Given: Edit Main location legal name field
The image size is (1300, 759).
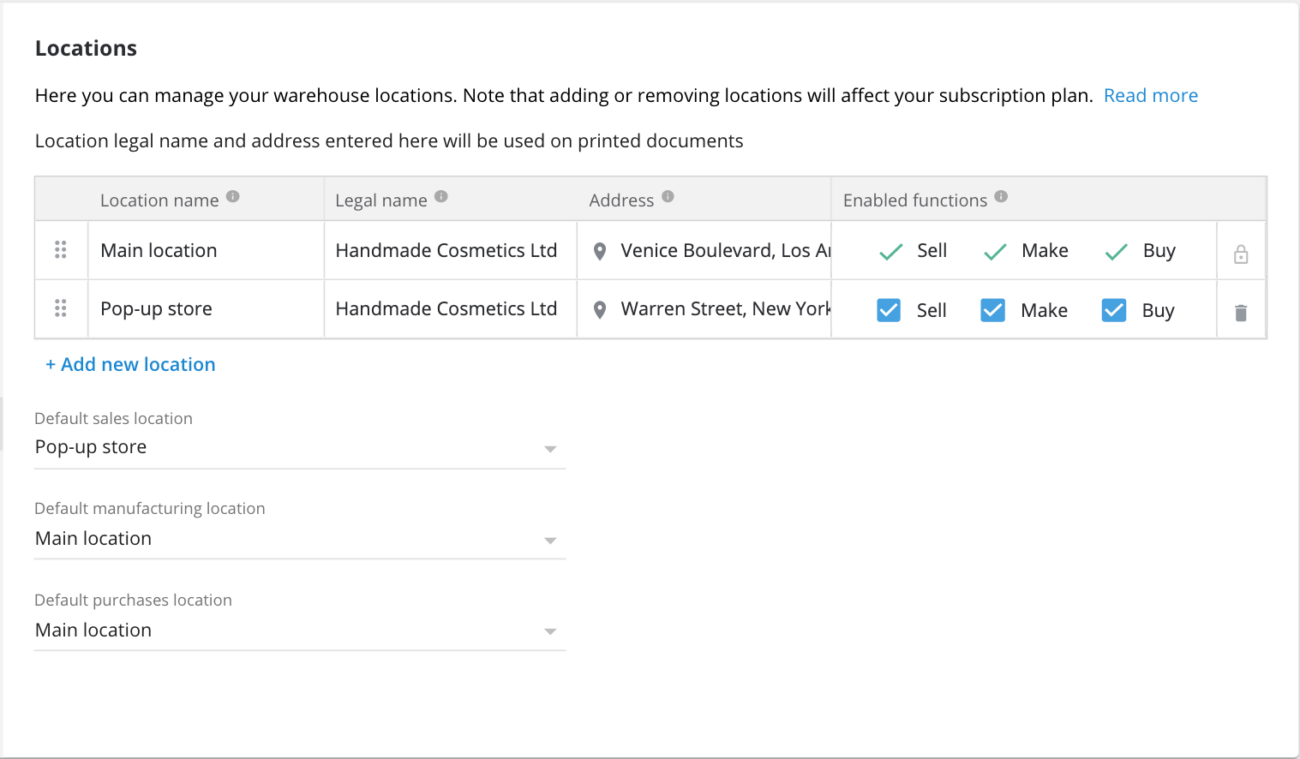Looking at the screenshot, I should click(446, 251).
